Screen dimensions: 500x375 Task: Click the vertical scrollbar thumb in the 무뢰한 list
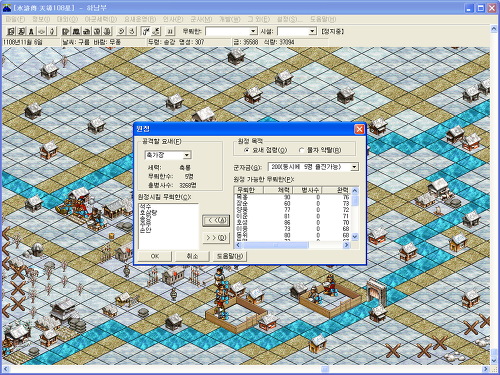click(x=355, y=201)
